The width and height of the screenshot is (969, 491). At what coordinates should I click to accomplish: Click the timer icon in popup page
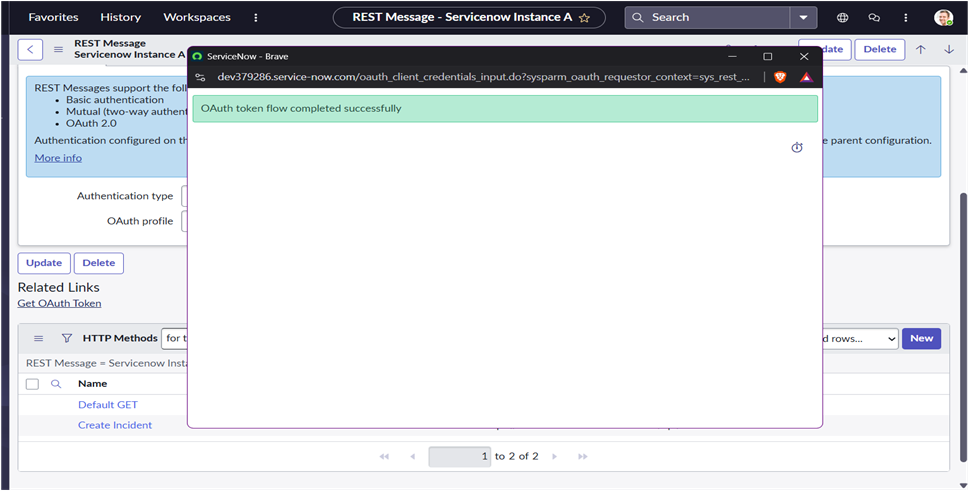point(797,148)
